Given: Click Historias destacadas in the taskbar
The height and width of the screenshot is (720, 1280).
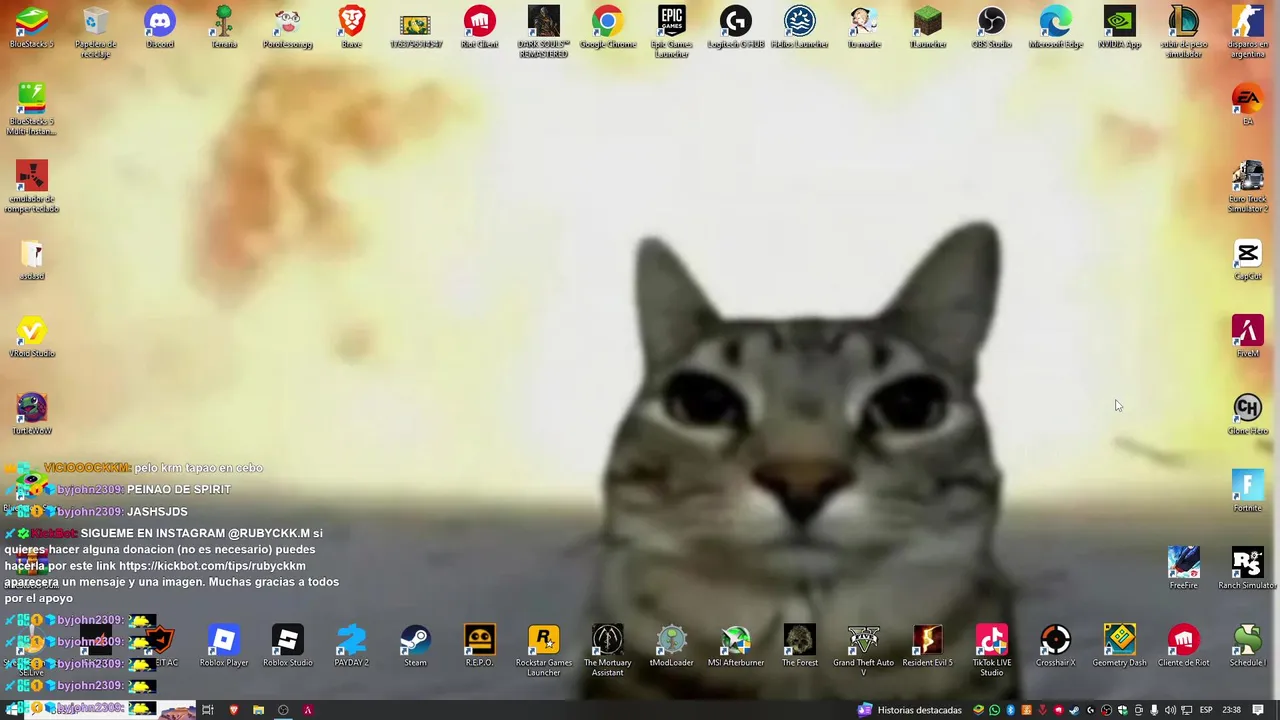Looking at the screenshot, I should (909, 710).
